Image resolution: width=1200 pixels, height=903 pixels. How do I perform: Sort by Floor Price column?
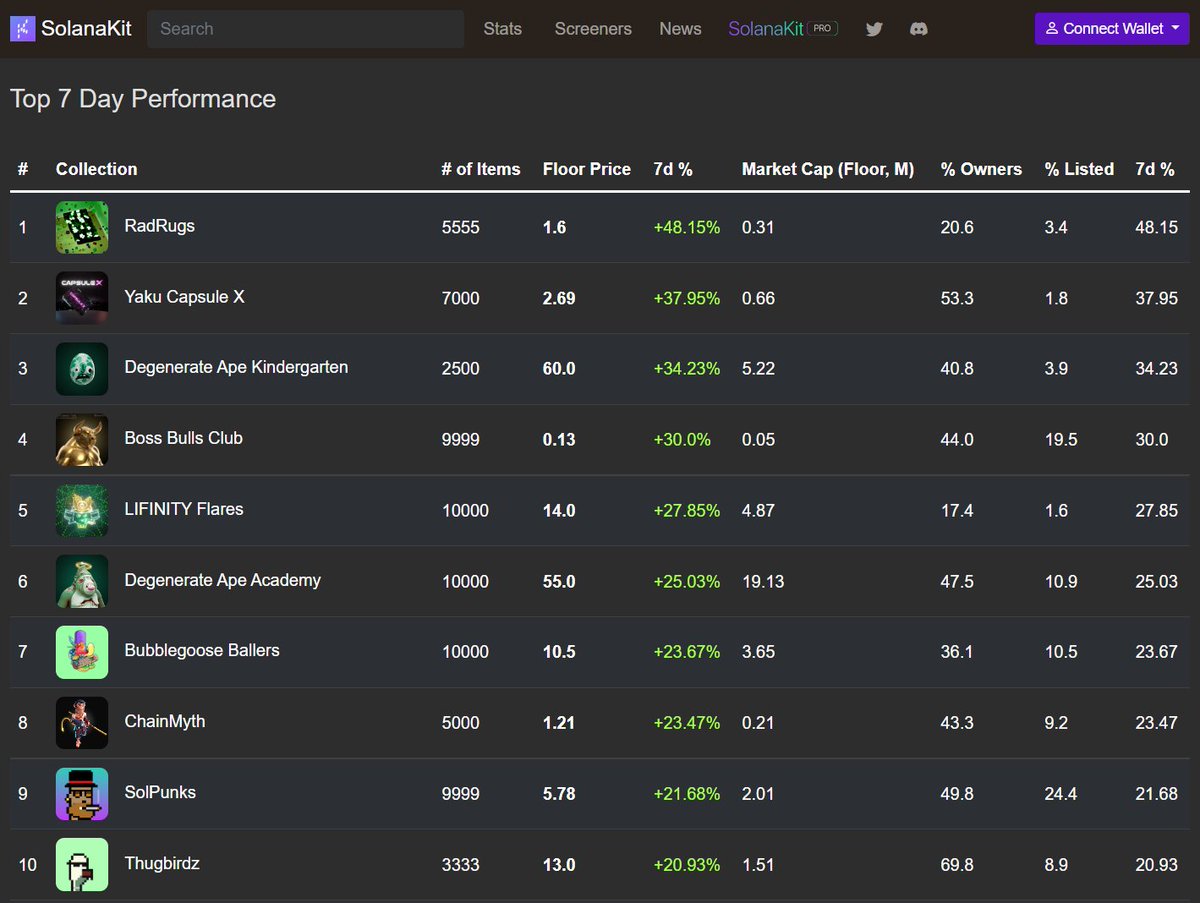tap(587, 169)
